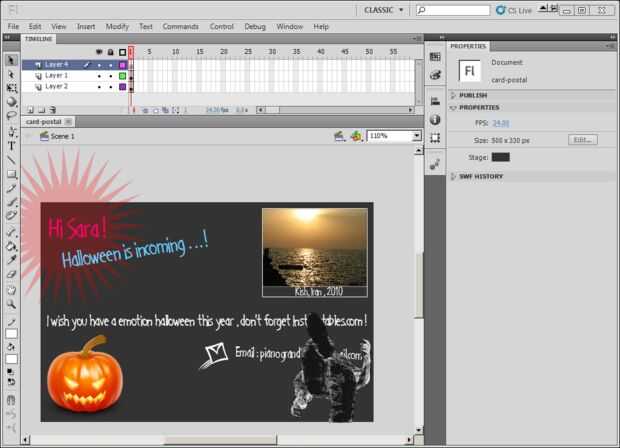
Task: Select the 3D Rotation tool
Action: tap(11, 102)
